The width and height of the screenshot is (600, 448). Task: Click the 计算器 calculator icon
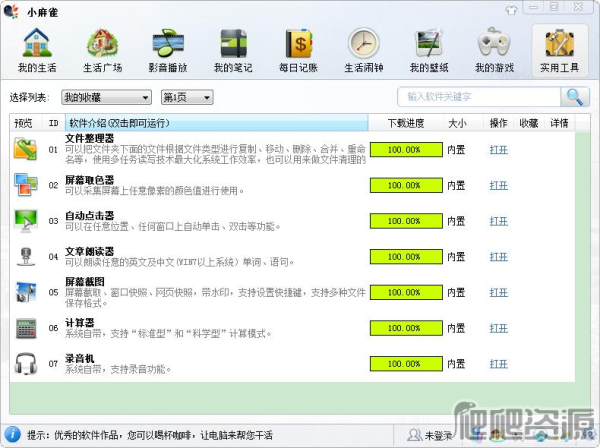point(26,328)
